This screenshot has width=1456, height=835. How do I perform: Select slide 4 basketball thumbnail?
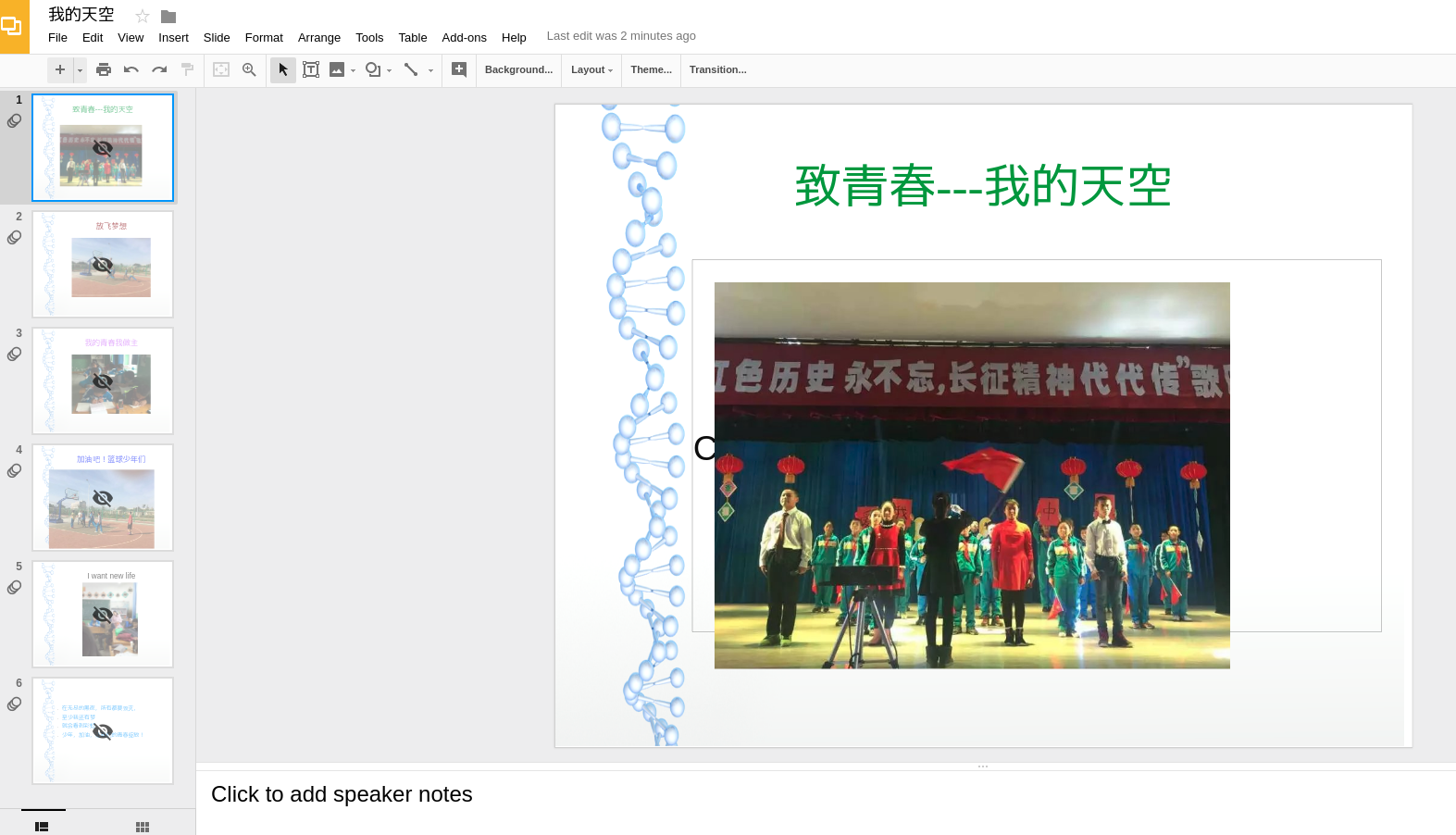tap(103, 497)
